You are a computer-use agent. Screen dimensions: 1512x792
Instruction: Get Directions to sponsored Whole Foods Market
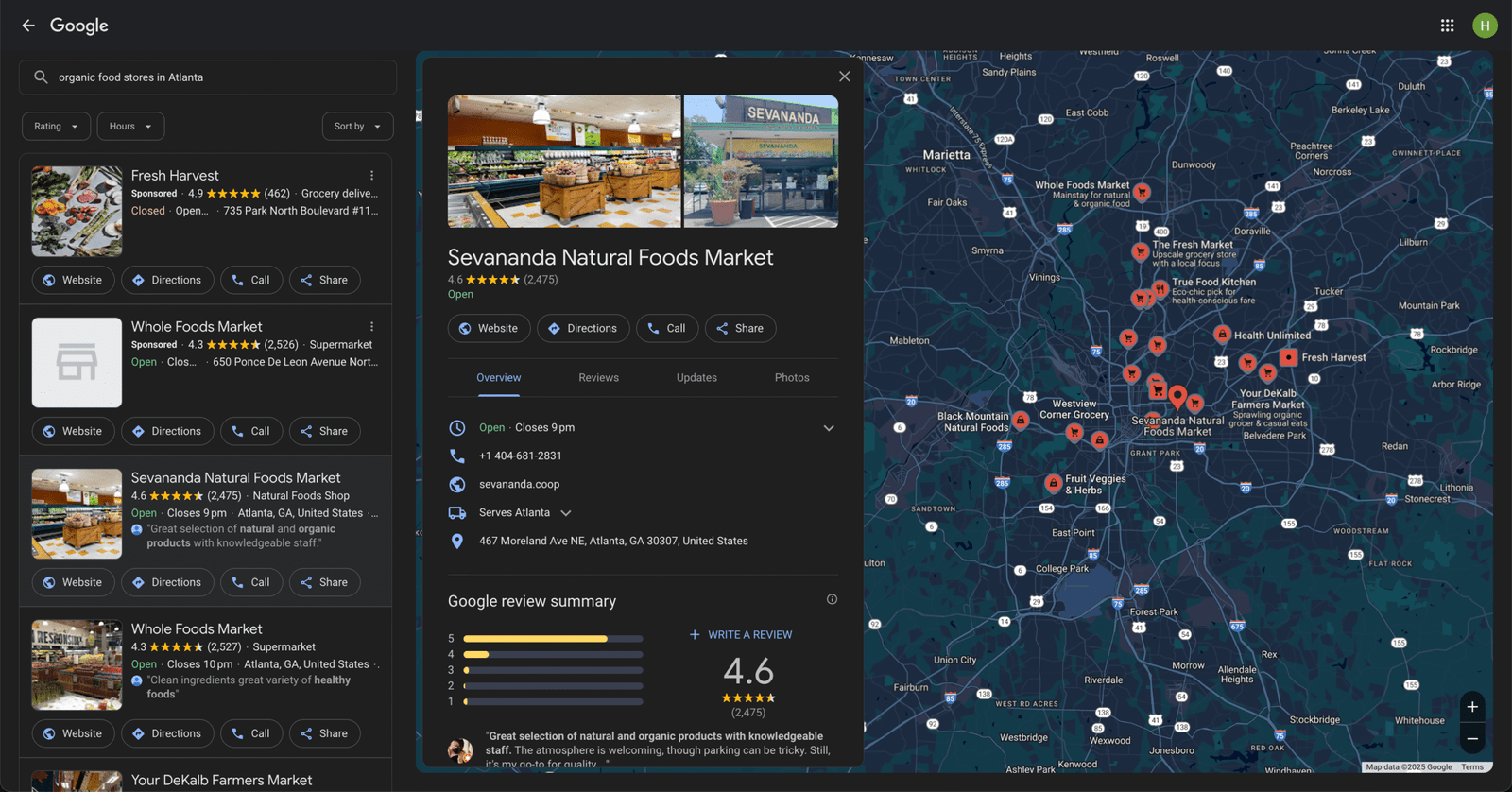point(167,431)
